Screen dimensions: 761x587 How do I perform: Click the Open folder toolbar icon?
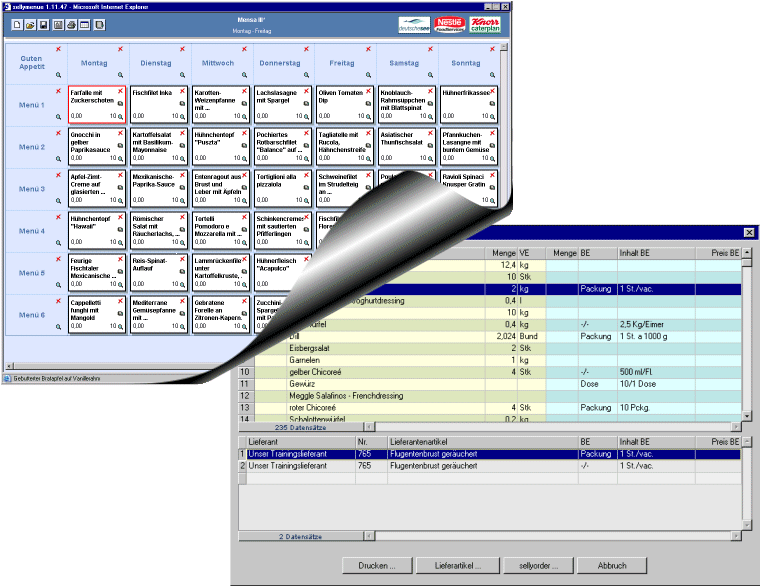pyautogui.click(x=30, y=25)
